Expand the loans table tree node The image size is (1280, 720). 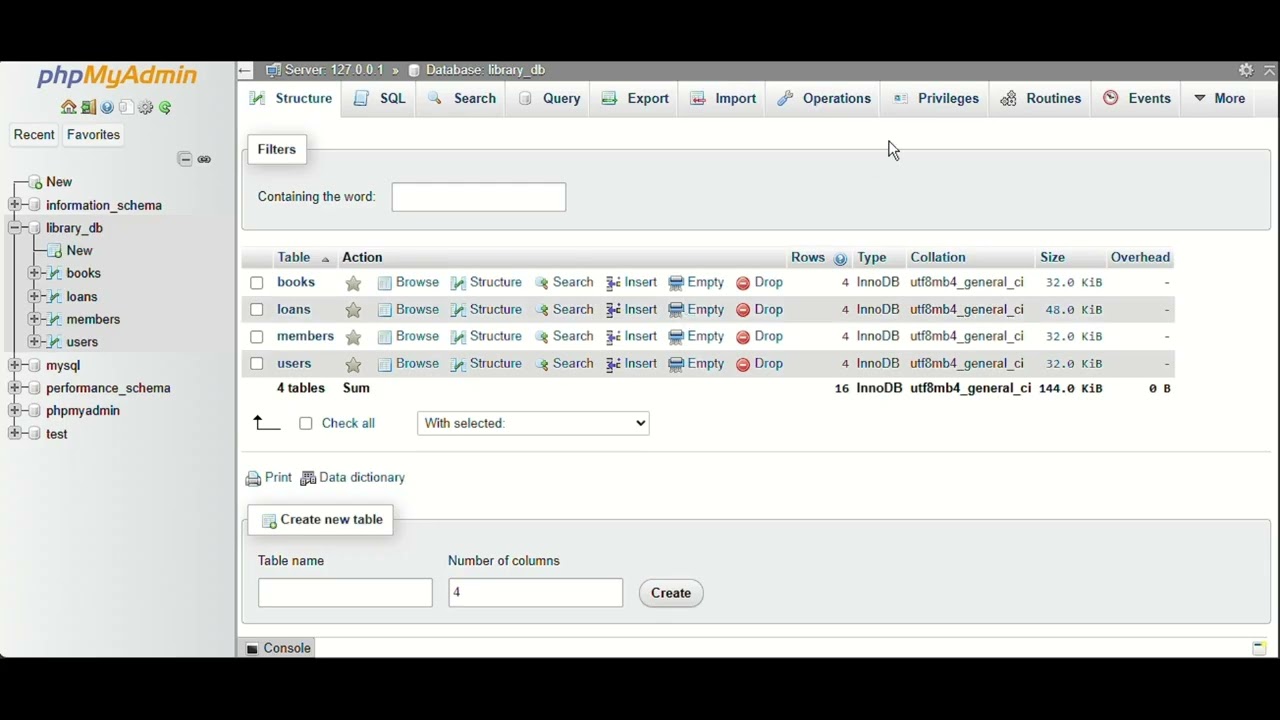(x=34, y=296)
